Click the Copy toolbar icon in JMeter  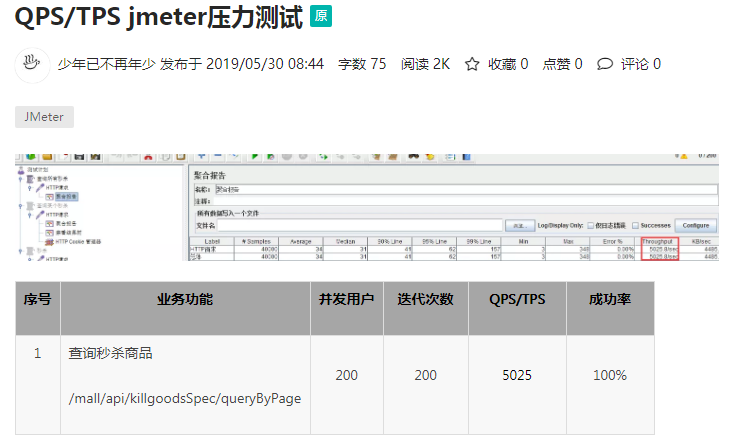pyautogui.click(x=164, y=156)
